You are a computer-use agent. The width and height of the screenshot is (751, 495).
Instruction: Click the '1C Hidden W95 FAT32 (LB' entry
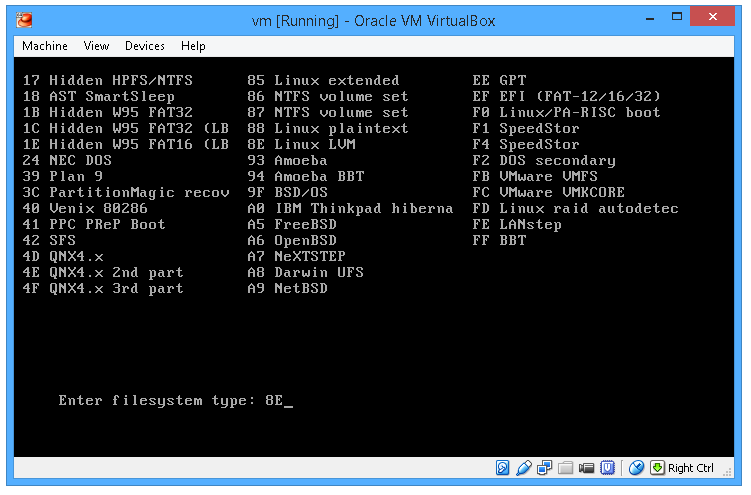point(126,128)
